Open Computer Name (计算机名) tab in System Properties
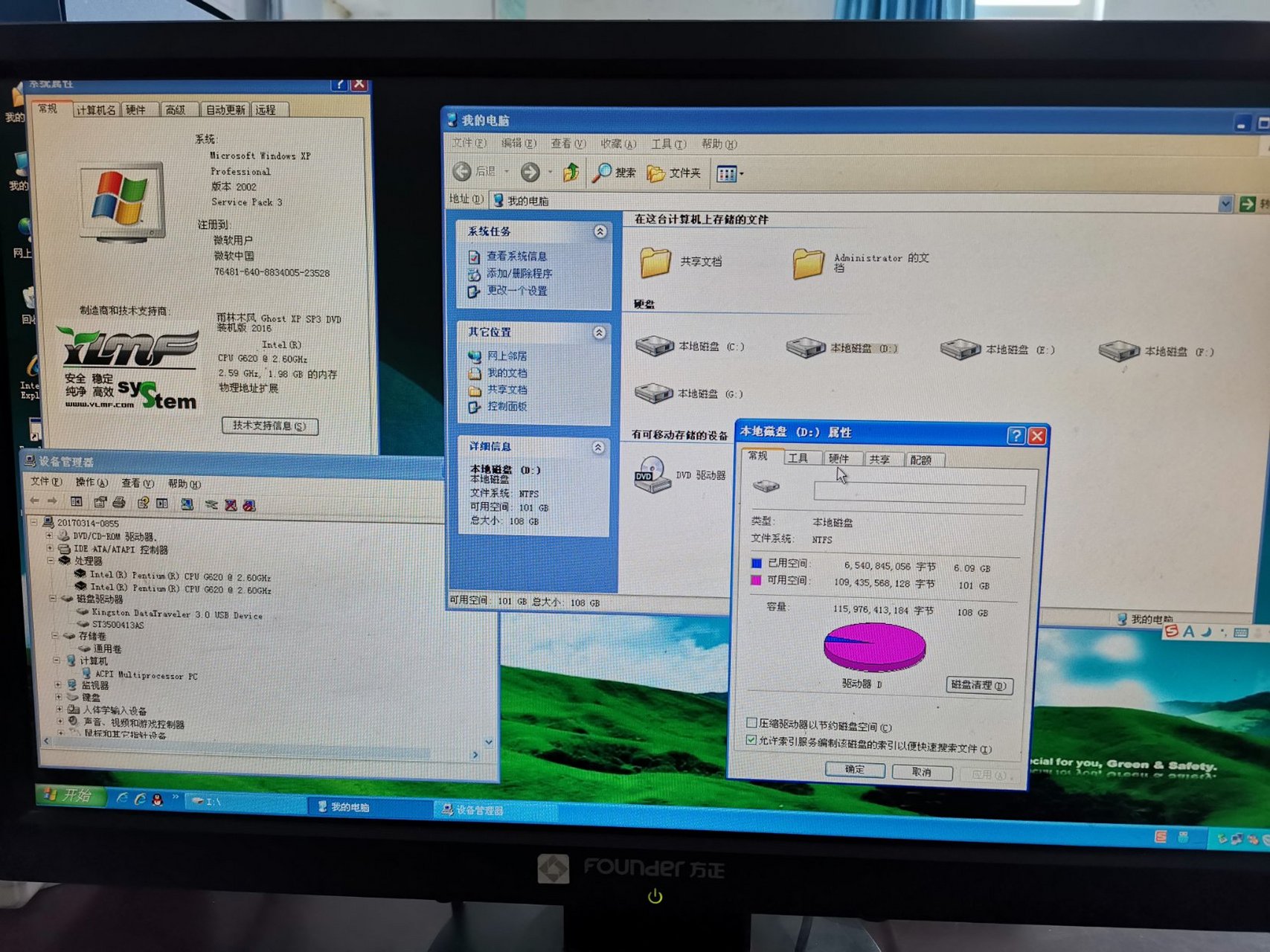Viewport: 1270px width, 952px height. (x=96, y=110)
